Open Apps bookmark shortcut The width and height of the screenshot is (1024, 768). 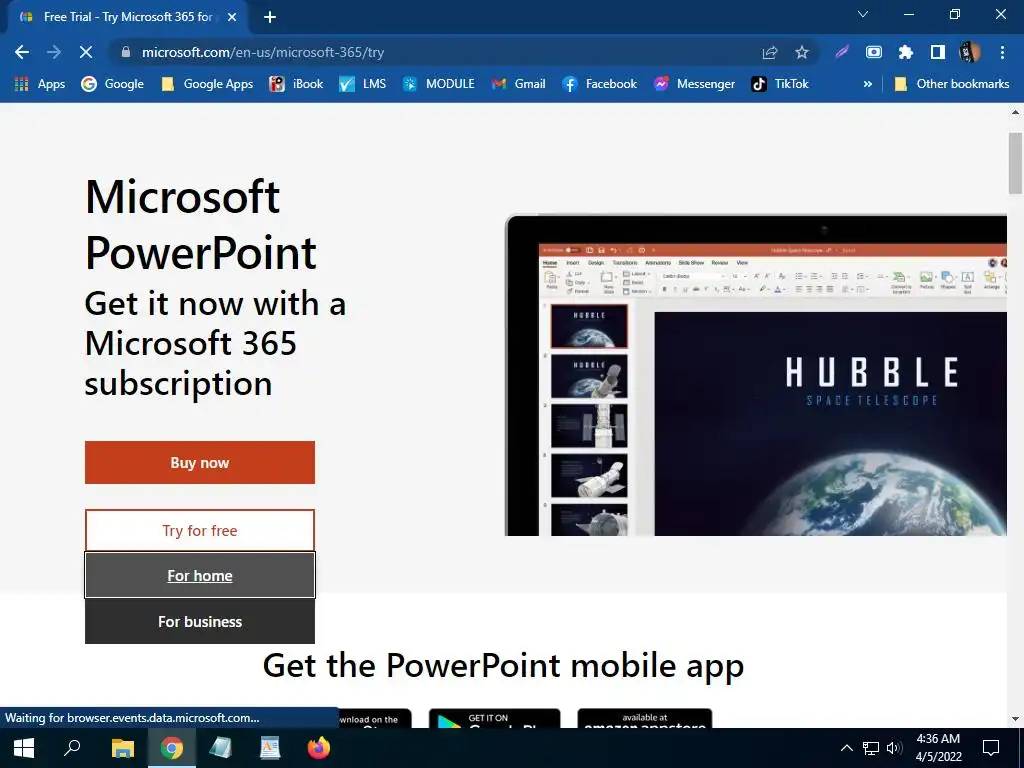(x=40, y=84)
